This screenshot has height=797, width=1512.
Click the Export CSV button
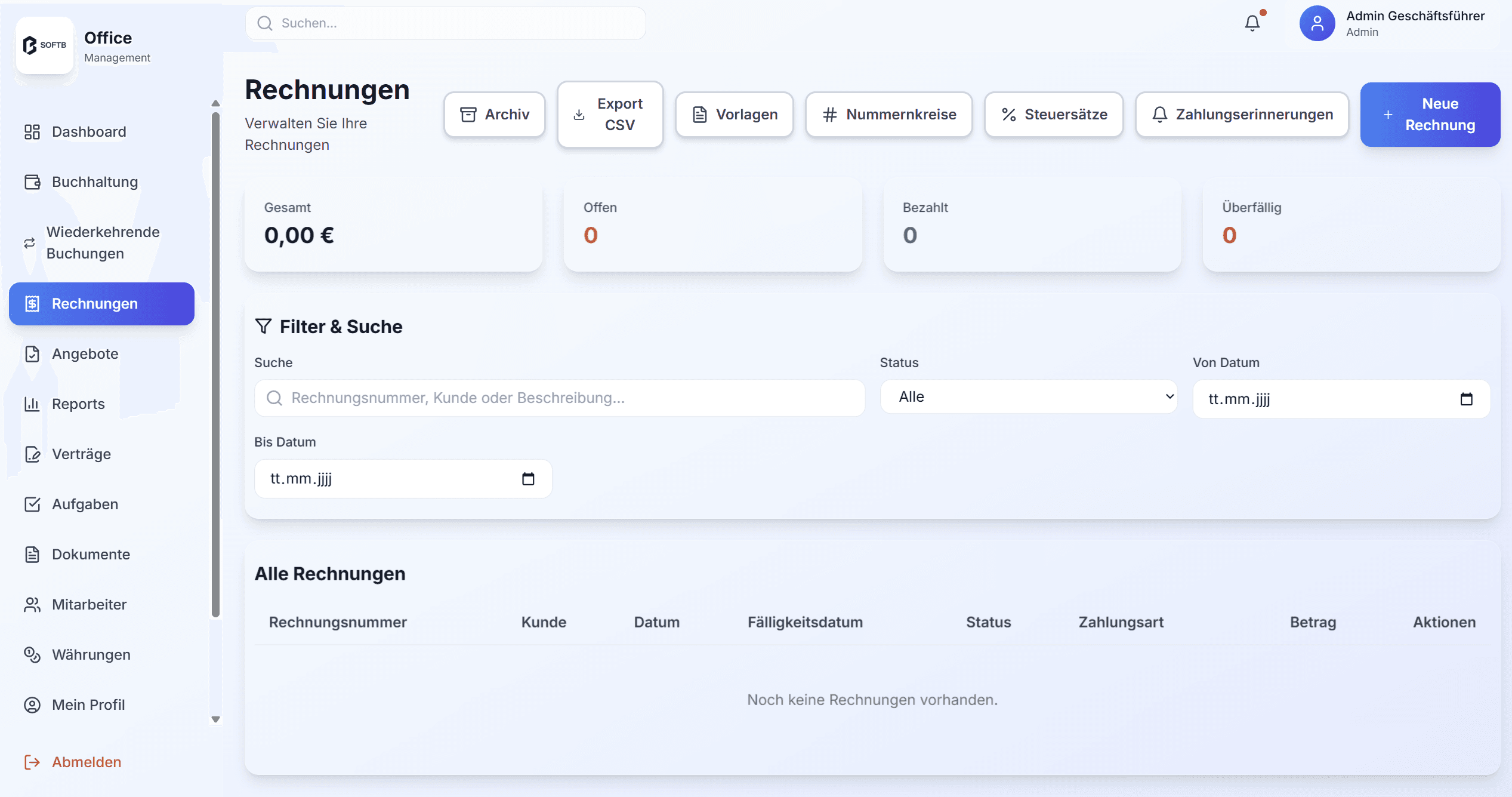610,115
